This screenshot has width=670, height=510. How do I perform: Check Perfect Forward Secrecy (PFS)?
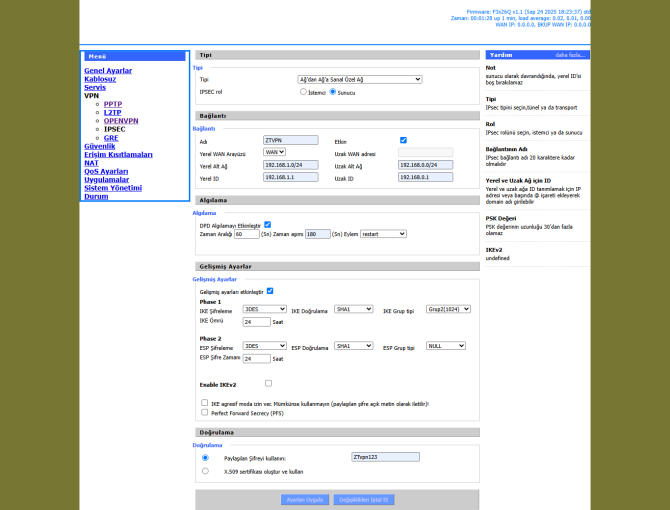point(204,412)
